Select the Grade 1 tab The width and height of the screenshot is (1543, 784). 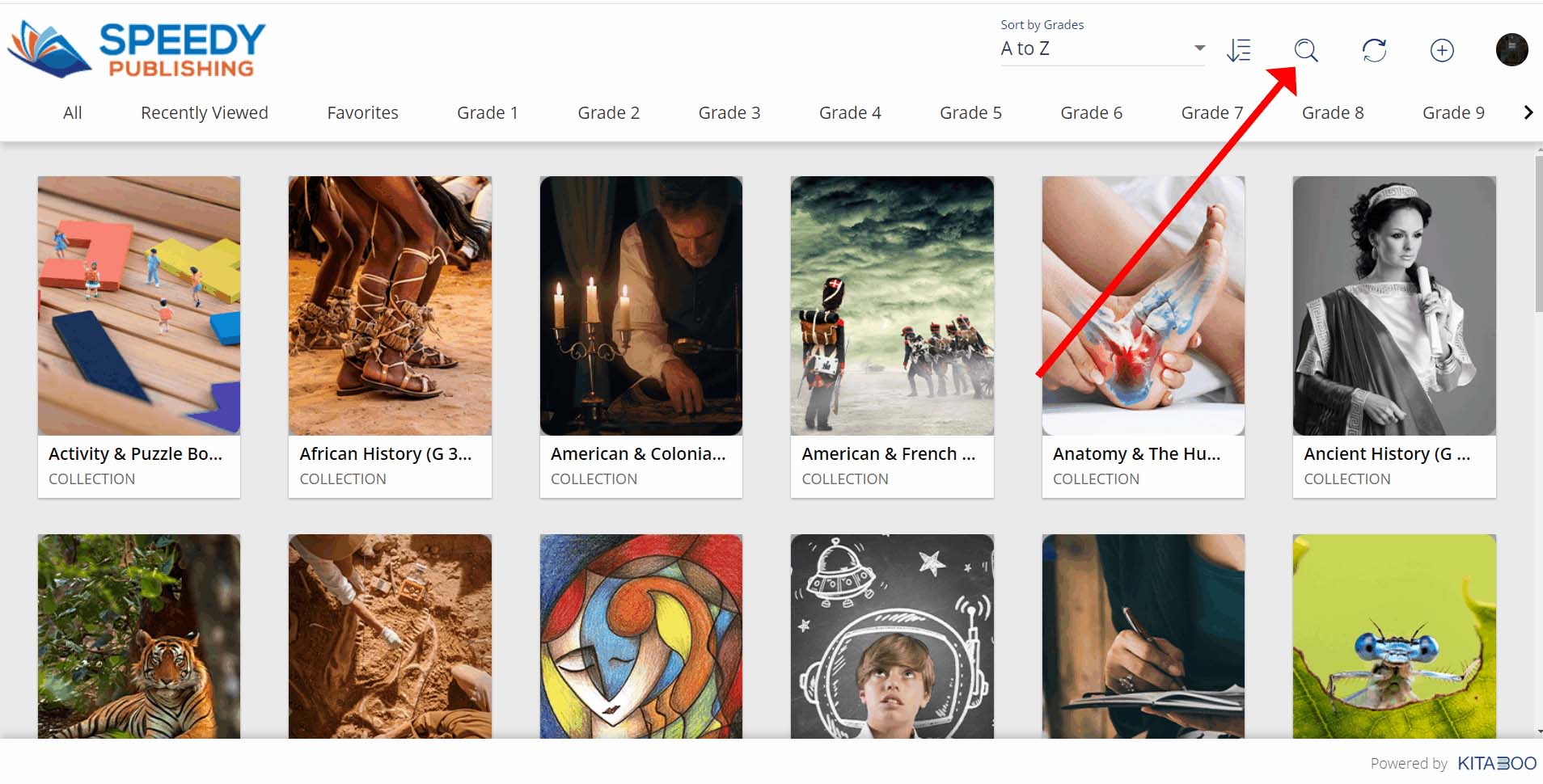click(488, 112)
